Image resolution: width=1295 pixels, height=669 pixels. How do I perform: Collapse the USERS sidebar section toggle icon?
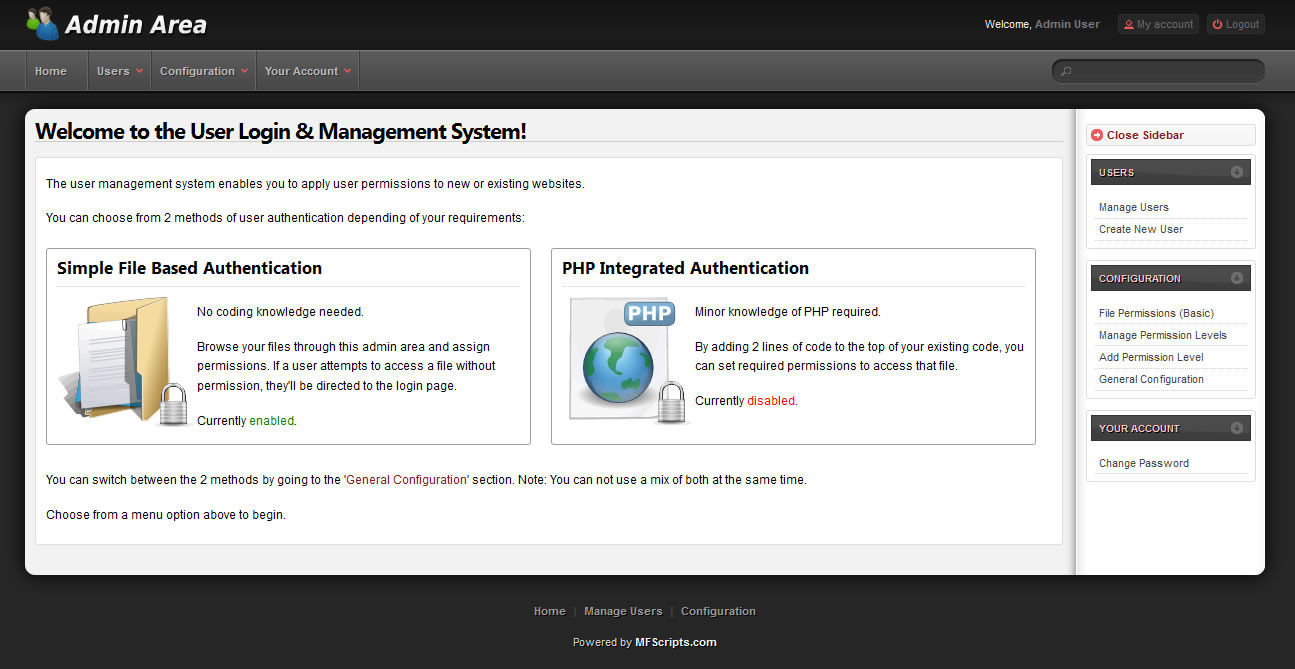(1237, 172)
